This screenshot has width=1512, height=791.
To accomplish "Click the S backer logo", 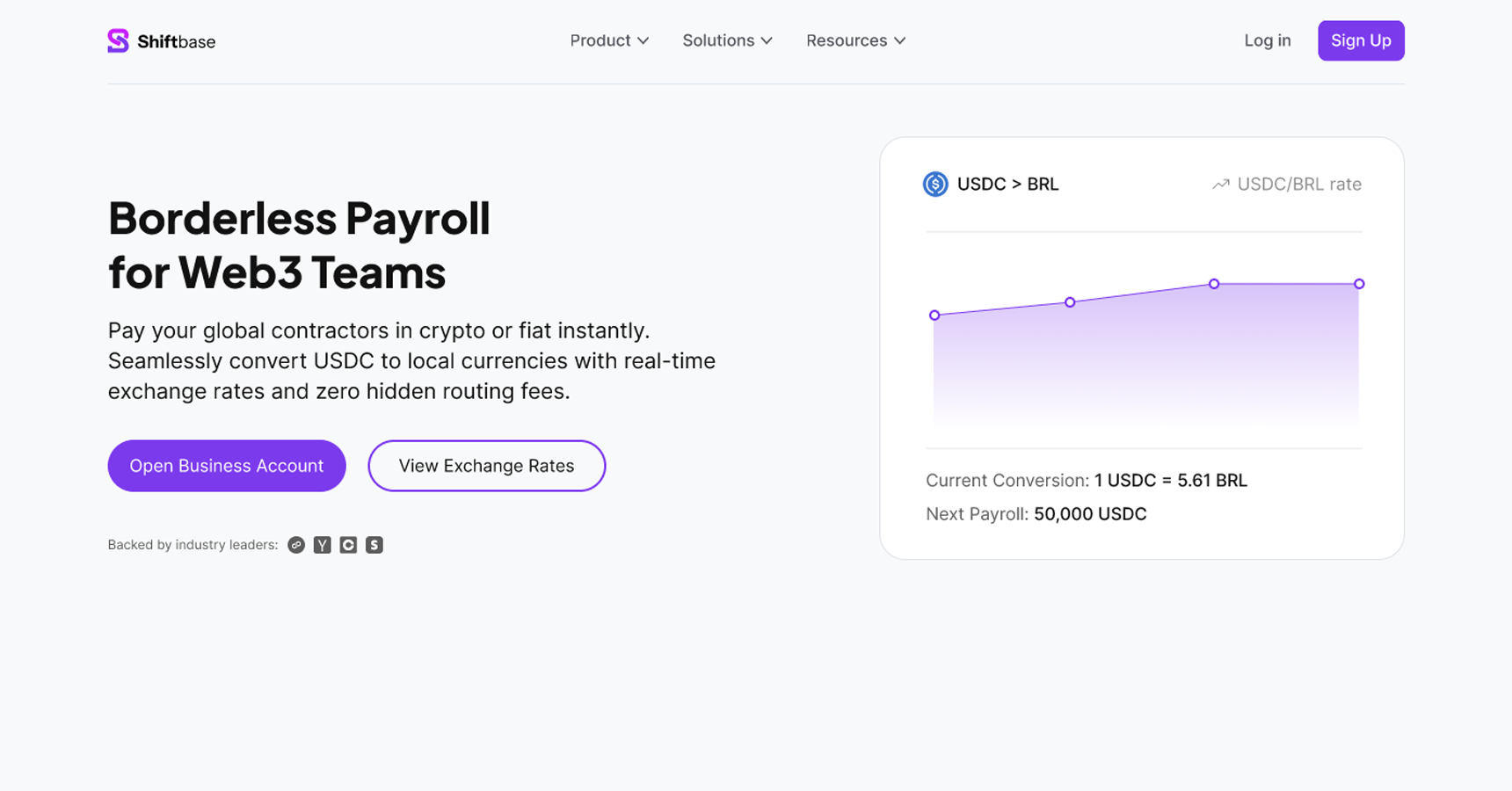I will pos(374,545).
